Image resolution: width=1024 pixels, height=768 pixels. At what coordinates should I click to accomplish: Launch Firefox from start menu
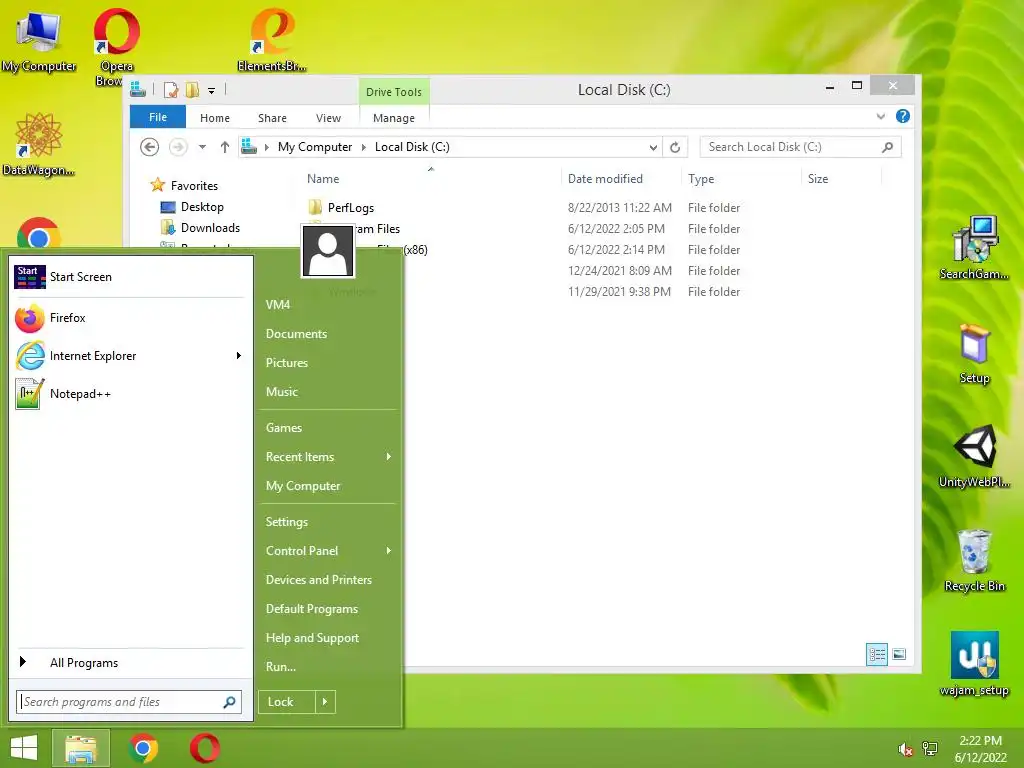tap(129, 318)
